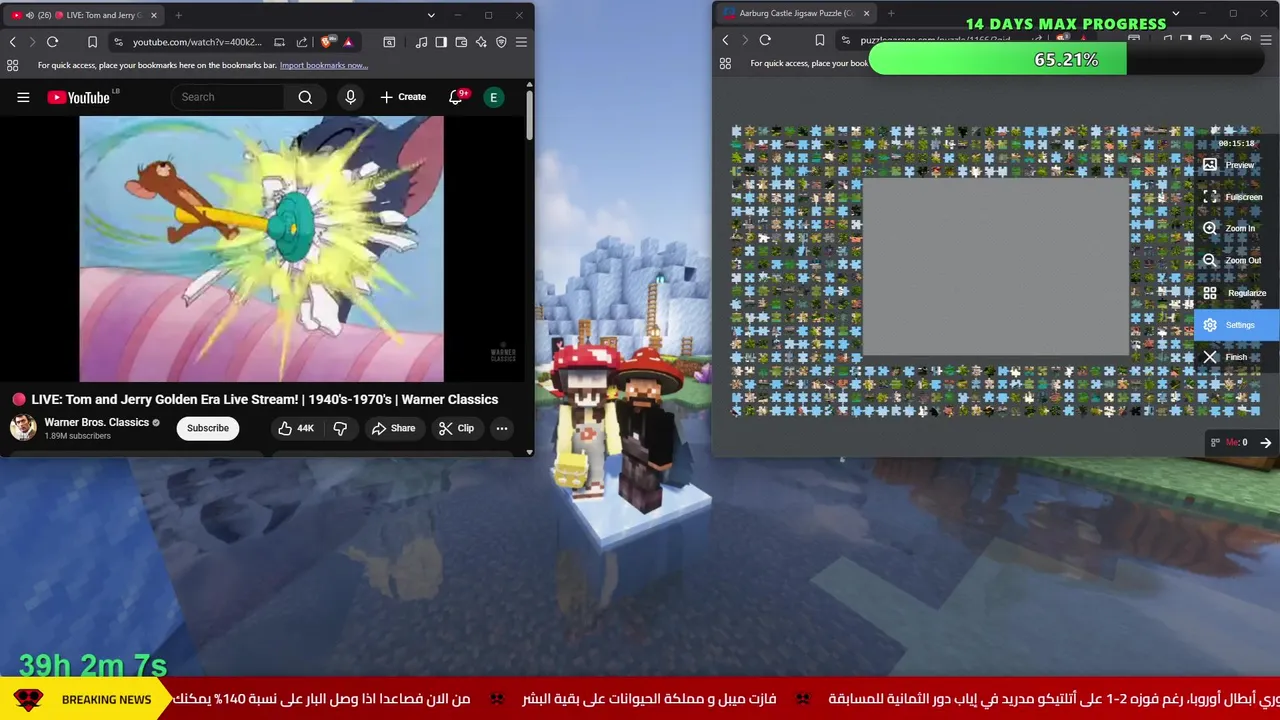Screen dimensions: 1280x720
Task: Open YouTube notifications bell
Action: coord(456,97)
